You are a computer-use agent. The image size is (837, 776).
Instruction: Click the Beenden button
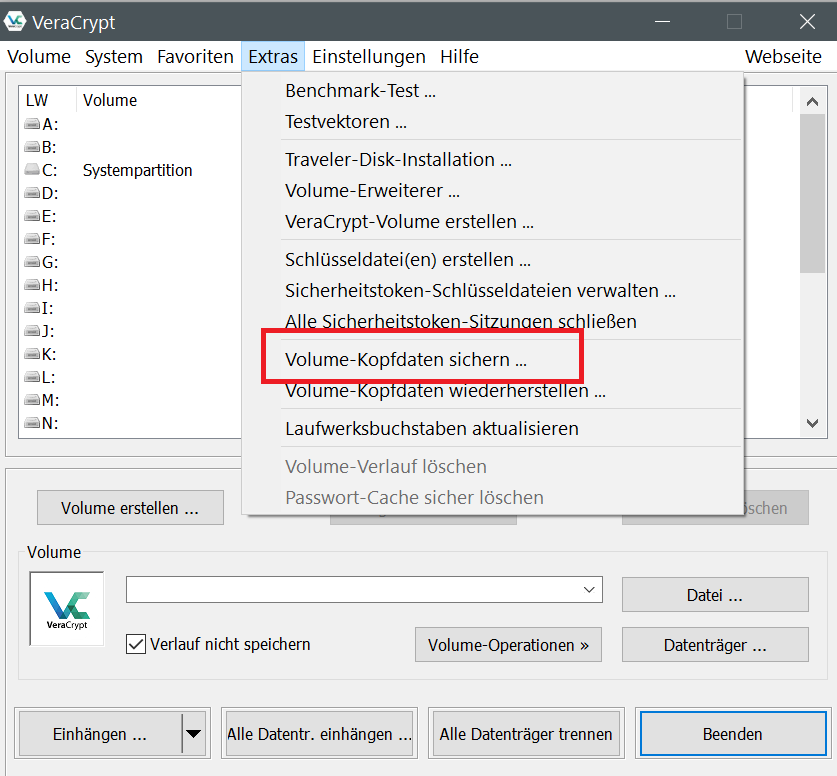pyautogui.click(x=732, y=734)
